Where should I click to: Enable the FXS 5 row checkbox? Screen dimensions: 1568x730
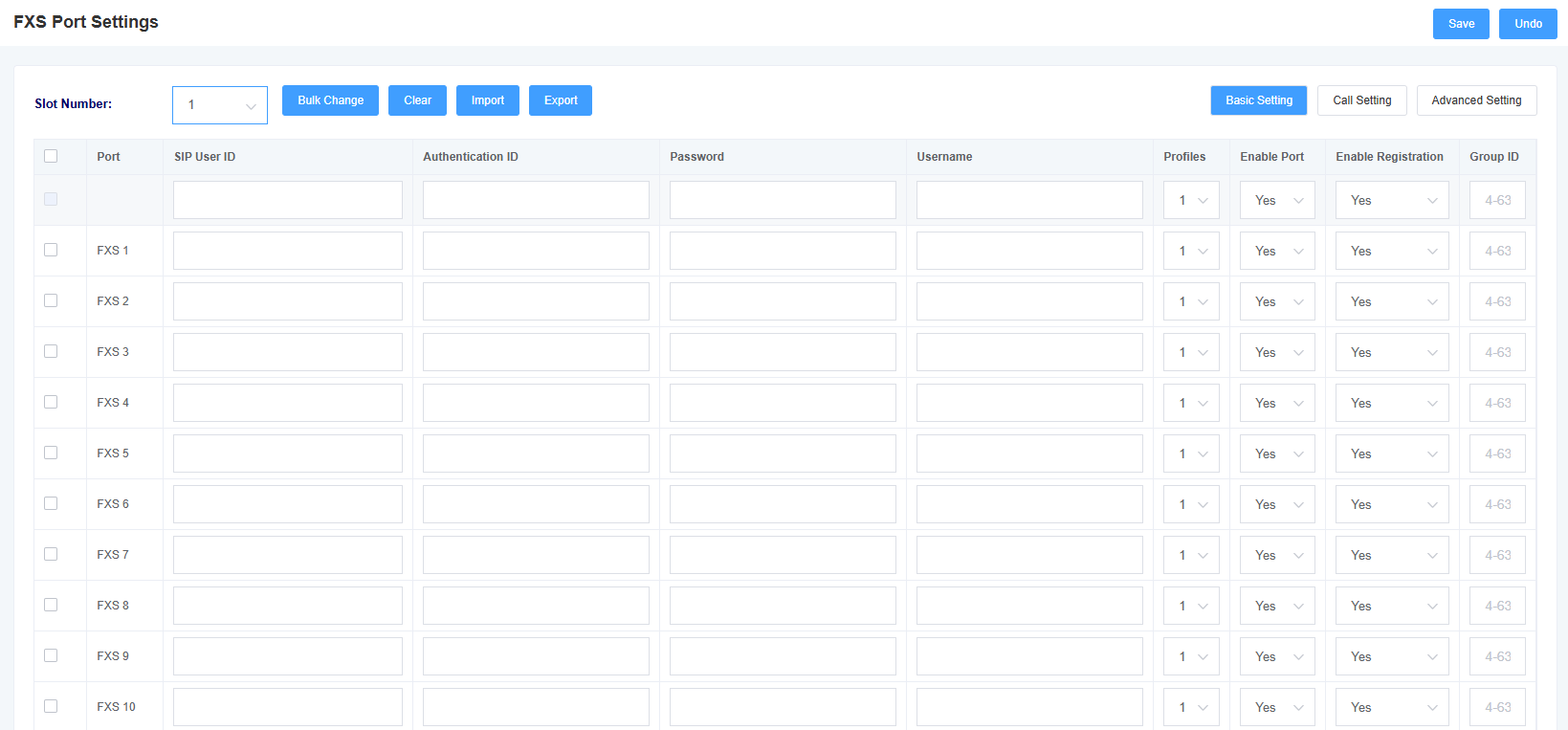tap(51, 453)
